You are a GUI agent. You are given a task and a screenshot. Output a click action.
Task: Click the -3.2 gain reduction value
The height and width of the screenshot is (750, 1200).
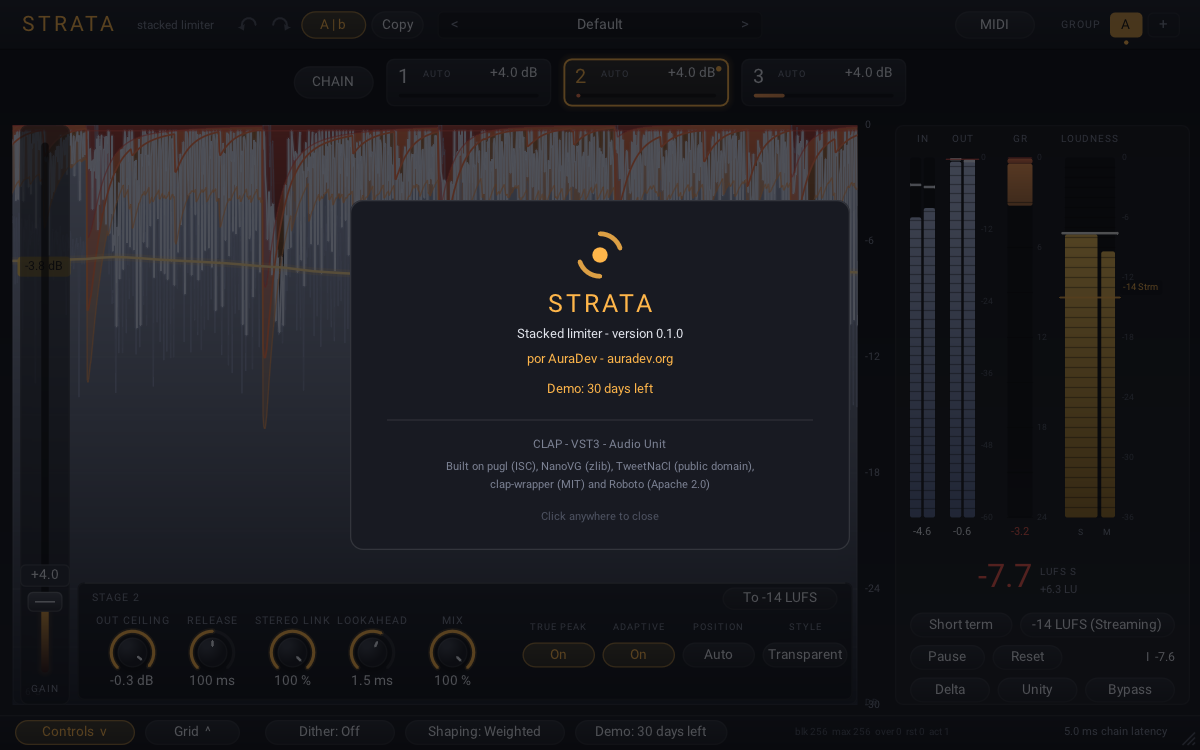coord(1020,531)
